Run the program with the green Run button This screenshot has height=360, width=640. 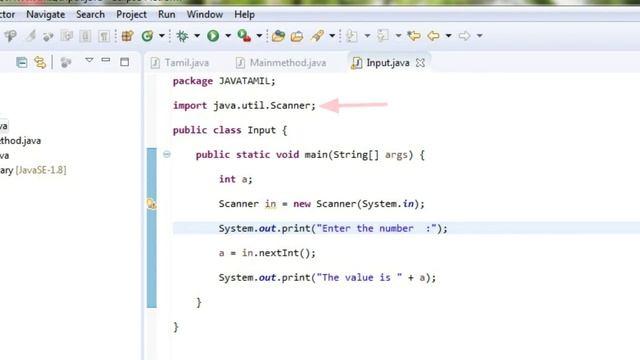click(213, 36)
